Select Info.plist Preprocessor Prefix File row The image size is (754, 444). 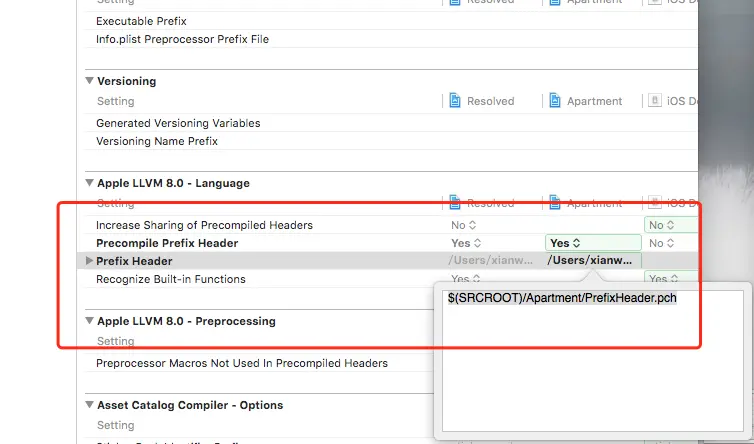[182, 39]
